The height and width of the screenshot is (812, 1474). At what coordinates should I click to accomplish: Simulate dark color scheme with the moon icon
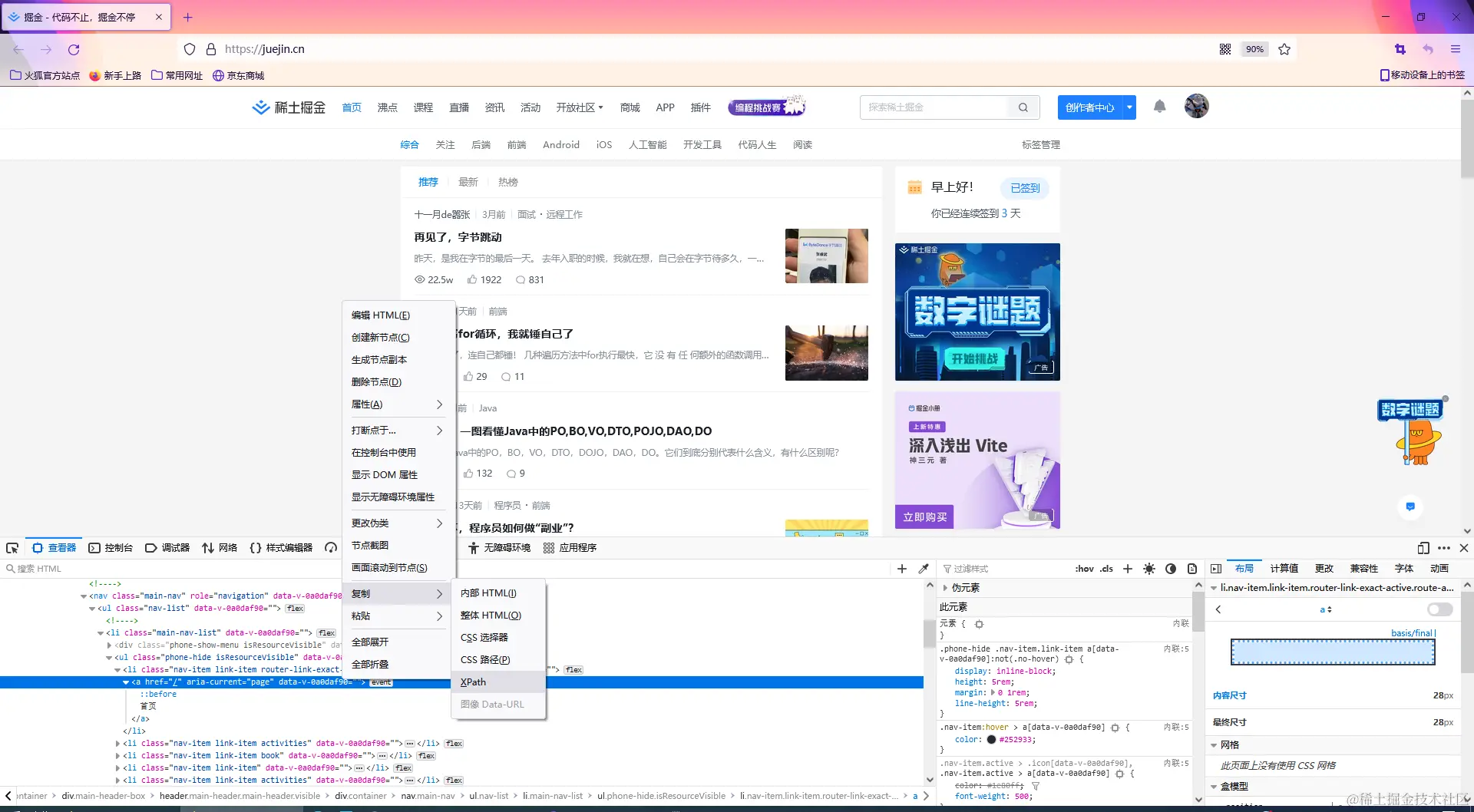(x=1171, y=569)
